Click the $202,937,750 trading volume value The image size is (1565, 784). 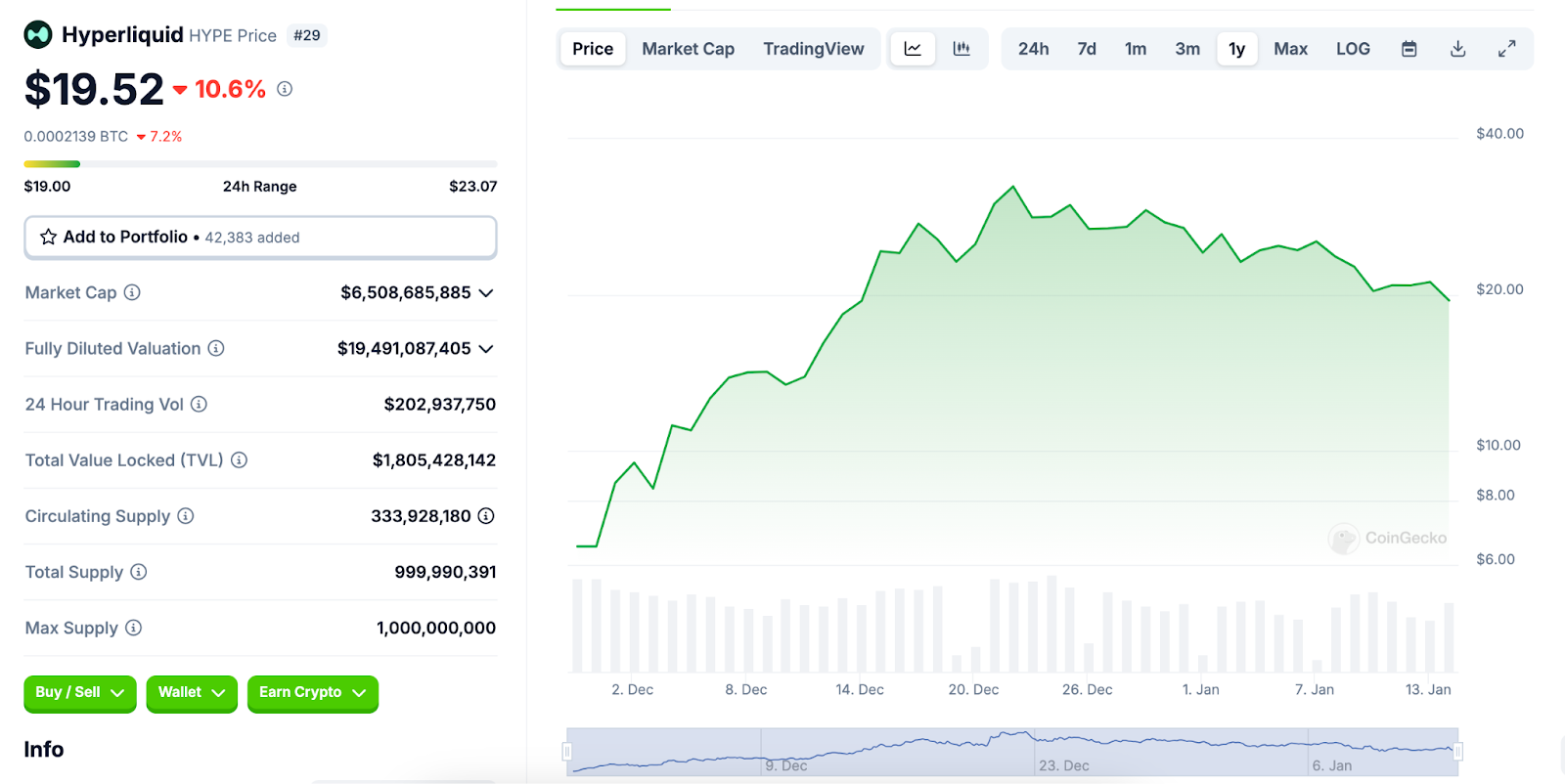click(440, 404)
